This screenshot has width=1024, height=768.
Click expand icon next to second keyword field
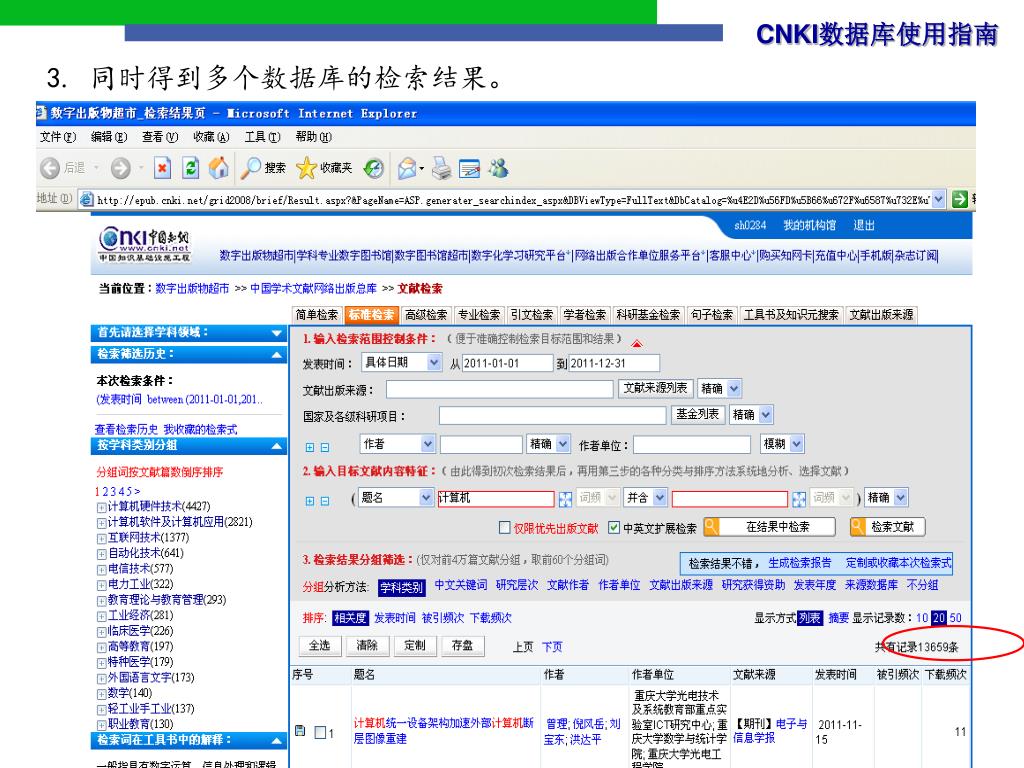pos(799,499)
